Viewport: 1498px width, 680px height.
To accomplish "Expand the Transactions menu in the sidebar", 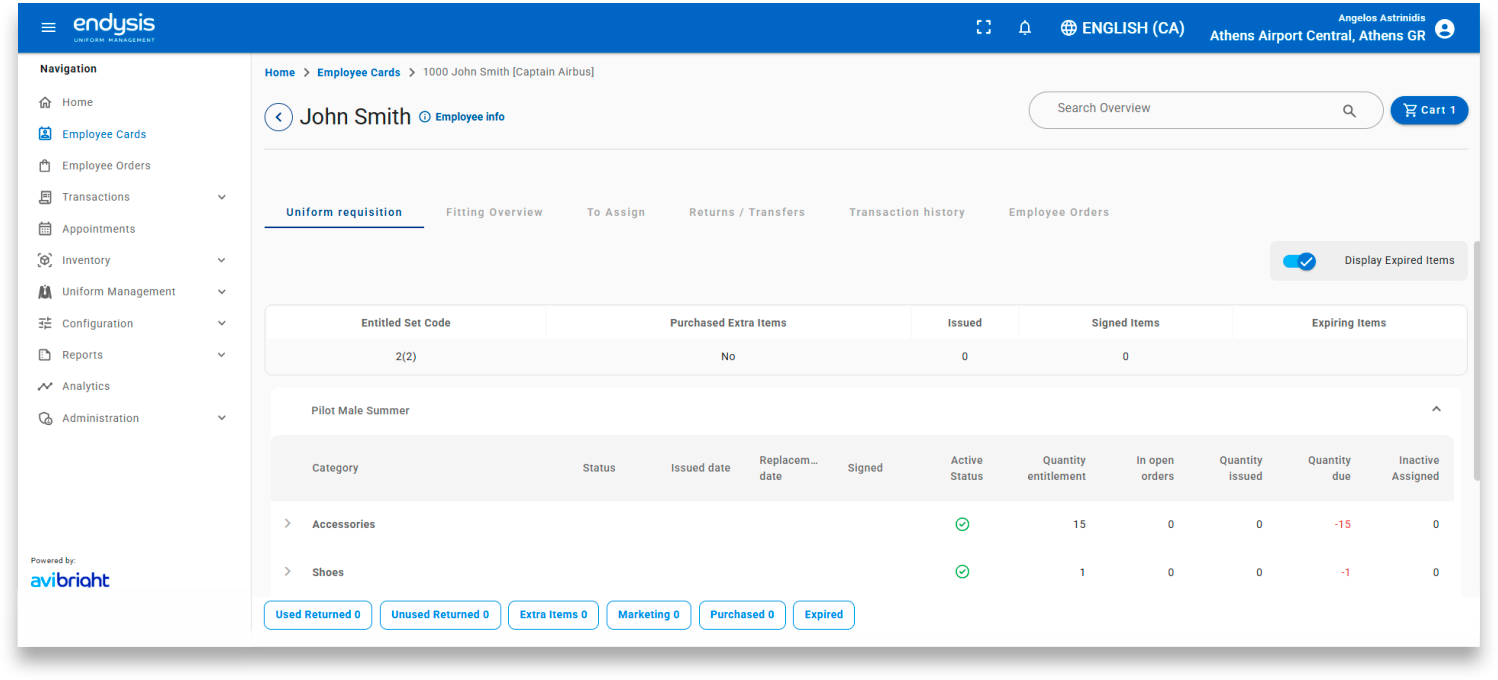I will 221,197.
